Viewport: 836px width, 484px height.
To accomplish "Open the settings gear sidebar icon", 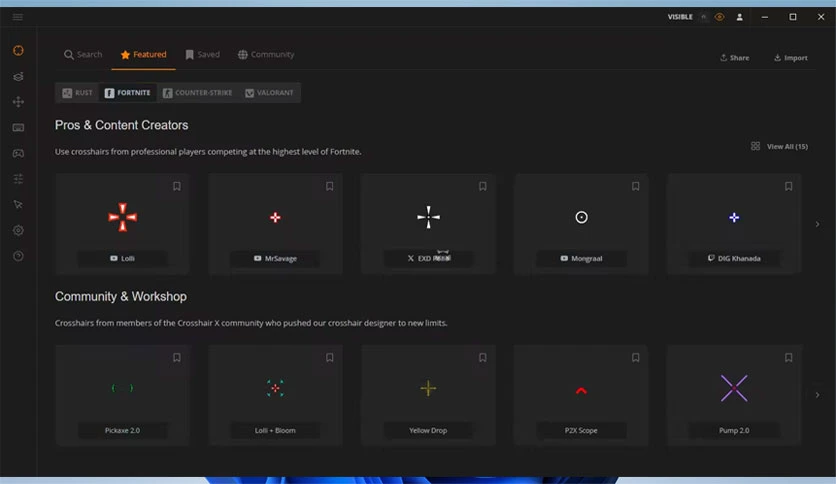I will (18, 230).
